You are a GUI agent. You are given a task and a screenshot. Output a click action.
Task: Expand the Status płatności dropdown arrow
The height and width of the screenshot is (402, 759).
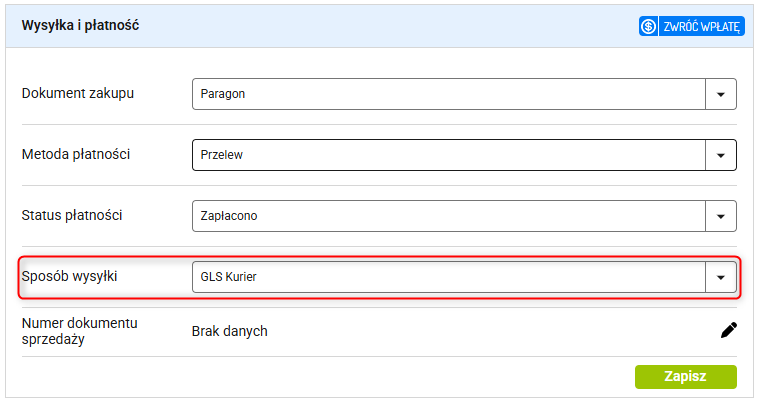[721, 216]
